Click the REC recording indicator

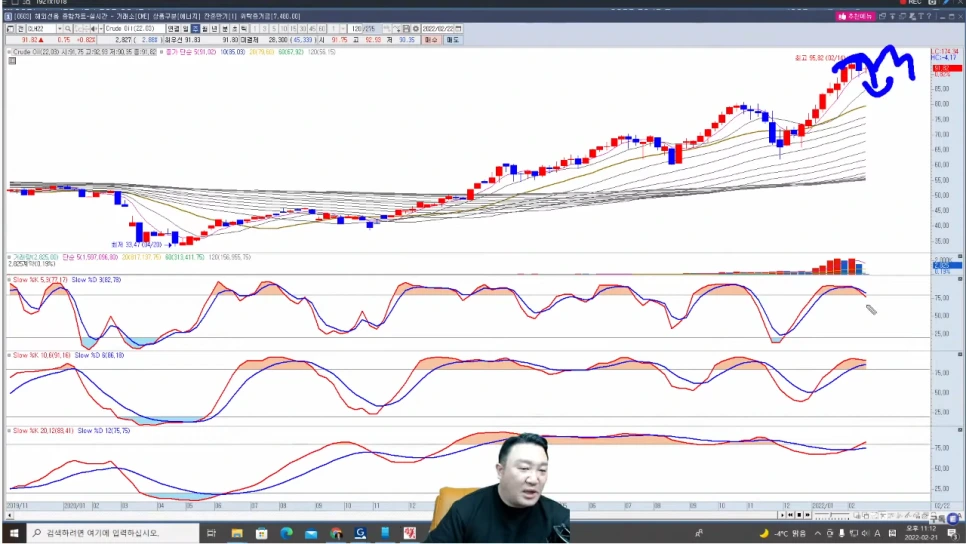tap(911, 2)
